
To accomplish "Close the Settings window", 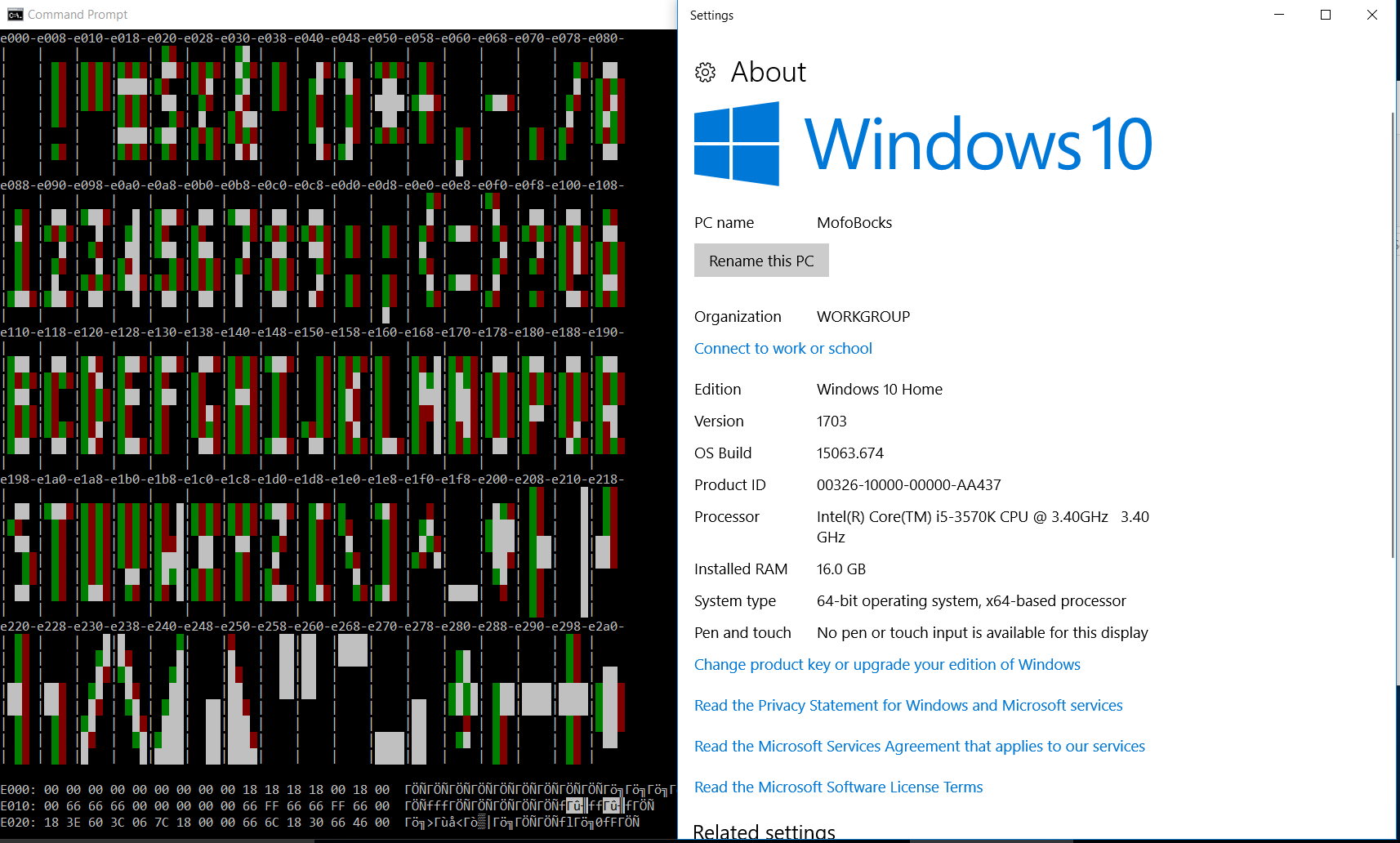I will 1372,15.
